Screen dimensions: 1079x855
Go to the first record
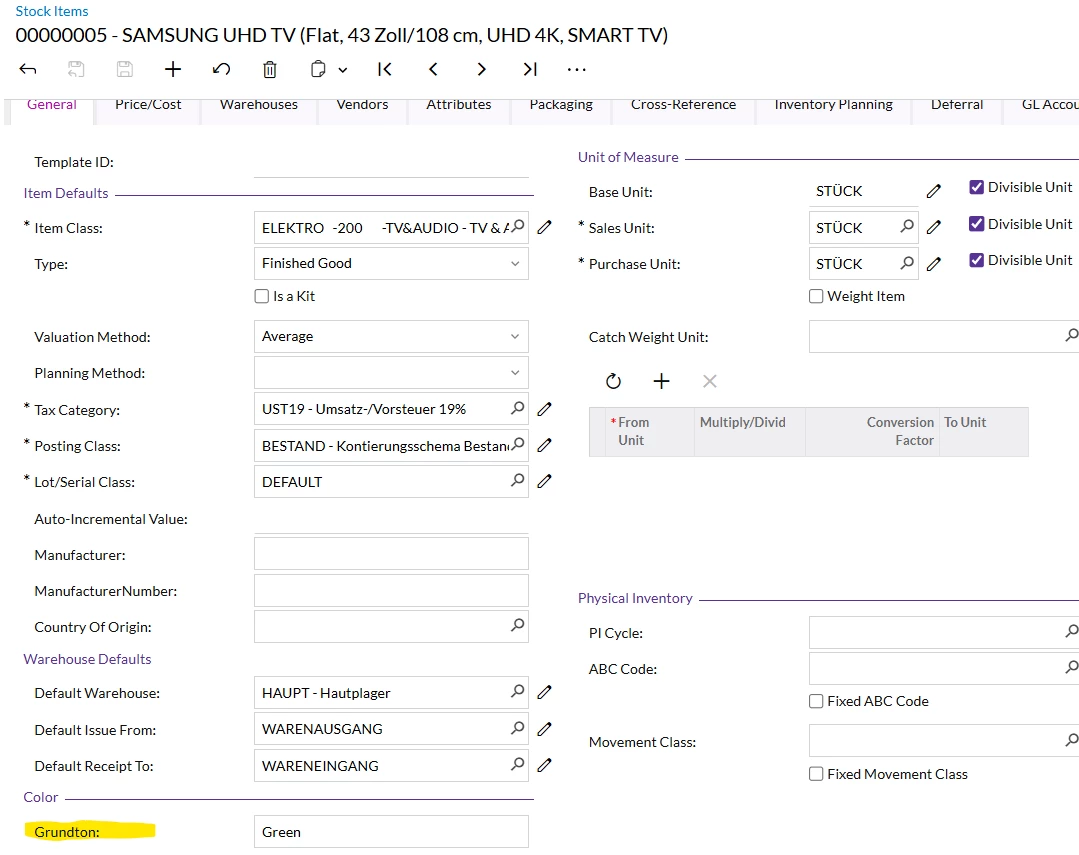(x=385, y=70)
